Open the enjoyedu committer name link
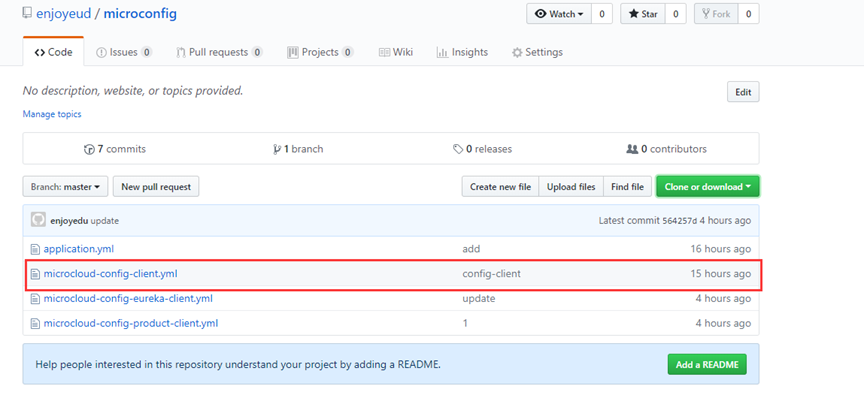Image resolution: width=864 pixels, height=395 pixels. [x=69, y=221]
